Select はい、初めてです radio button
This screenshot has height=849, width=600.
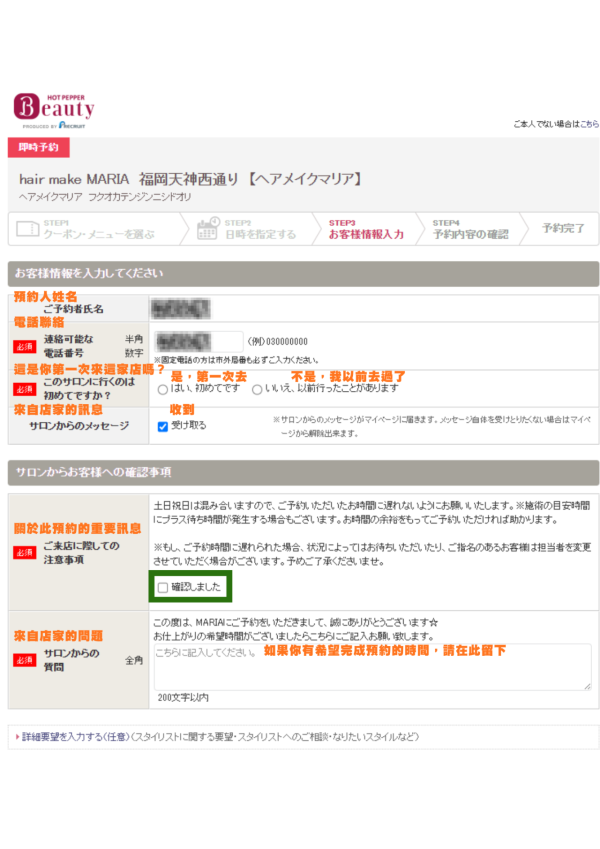pyautogui.click(x=162, y=389)
